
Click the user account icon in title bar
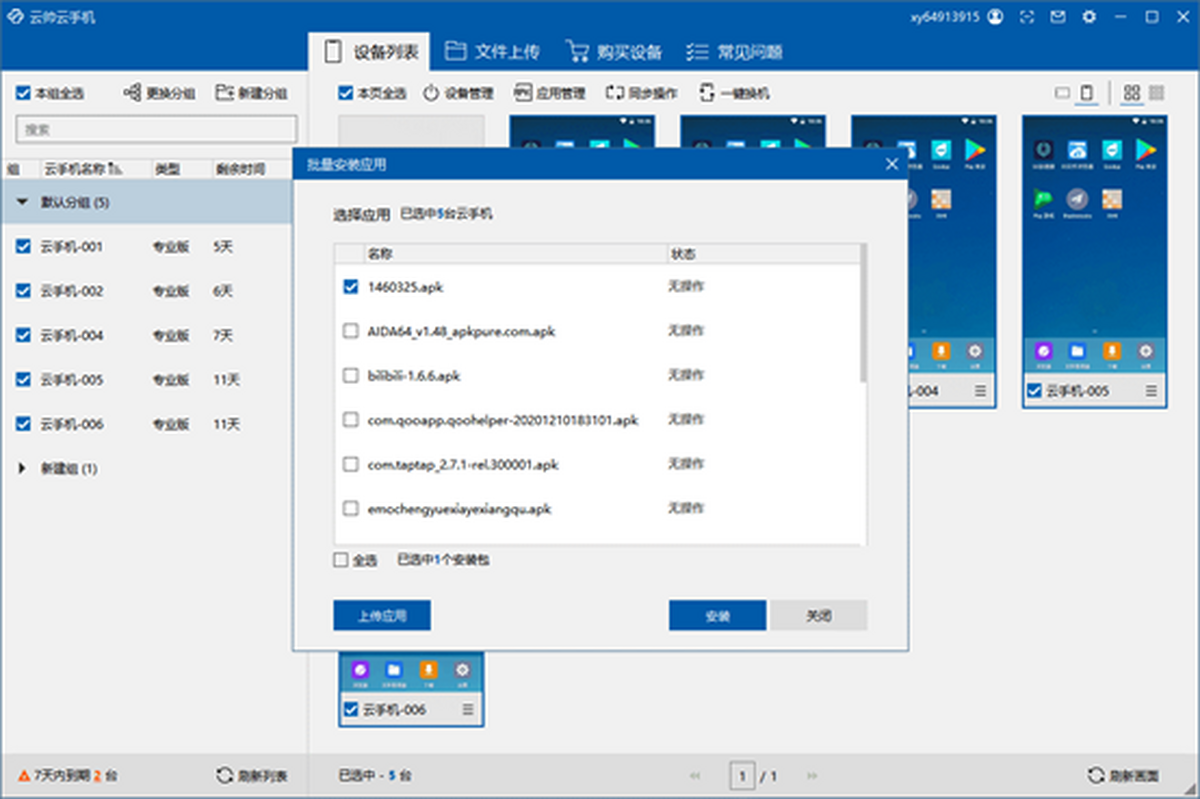click(x=995, y=17)
